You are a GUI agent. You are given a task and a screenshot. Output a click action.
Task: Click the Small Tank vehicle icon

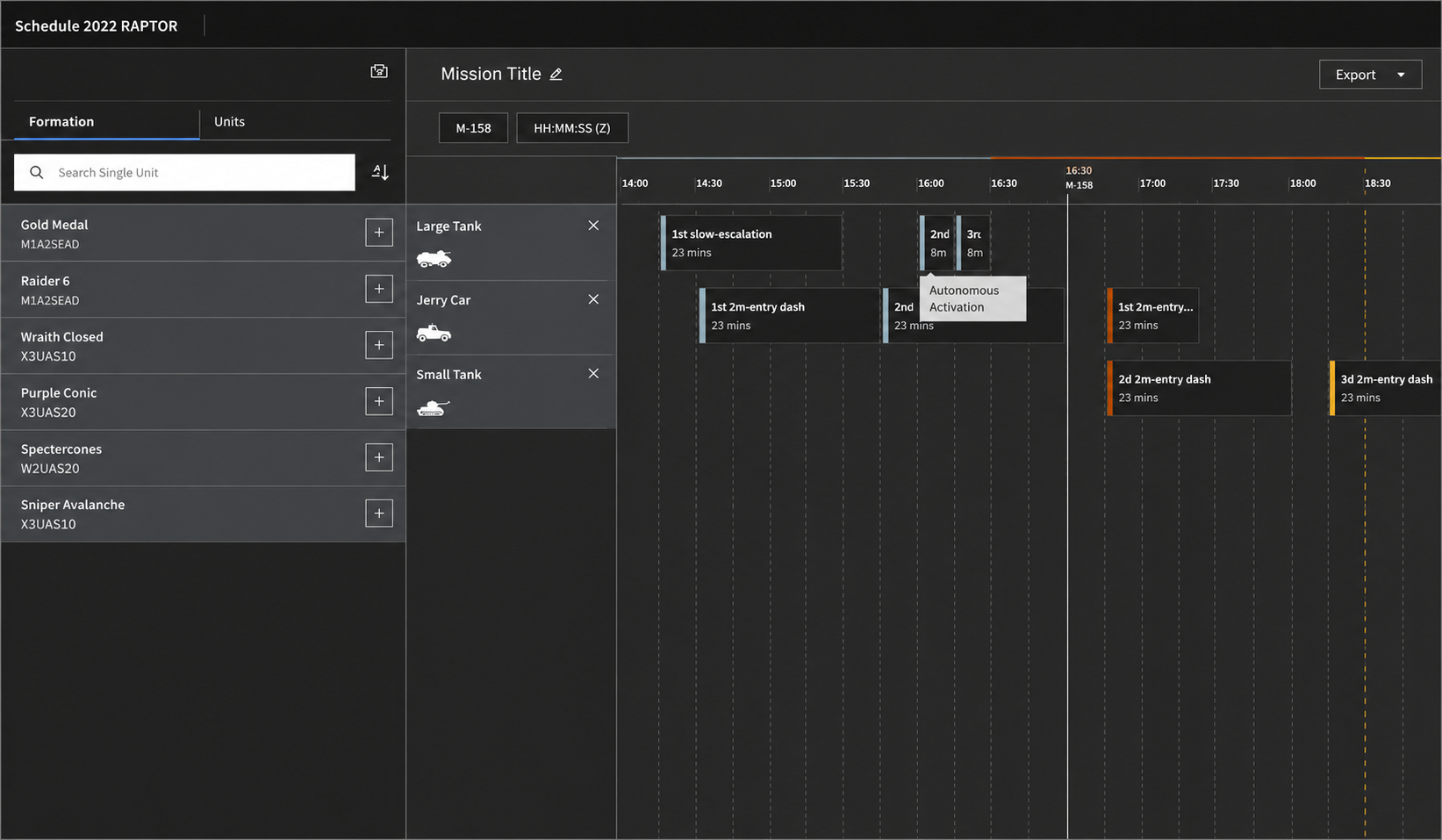click(433, 408)
